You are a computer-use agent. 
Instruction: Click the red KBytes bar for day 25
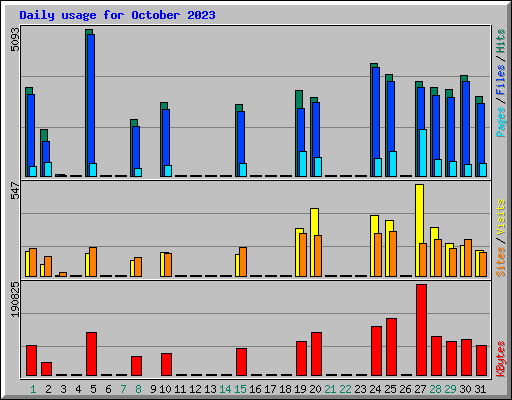391,347
